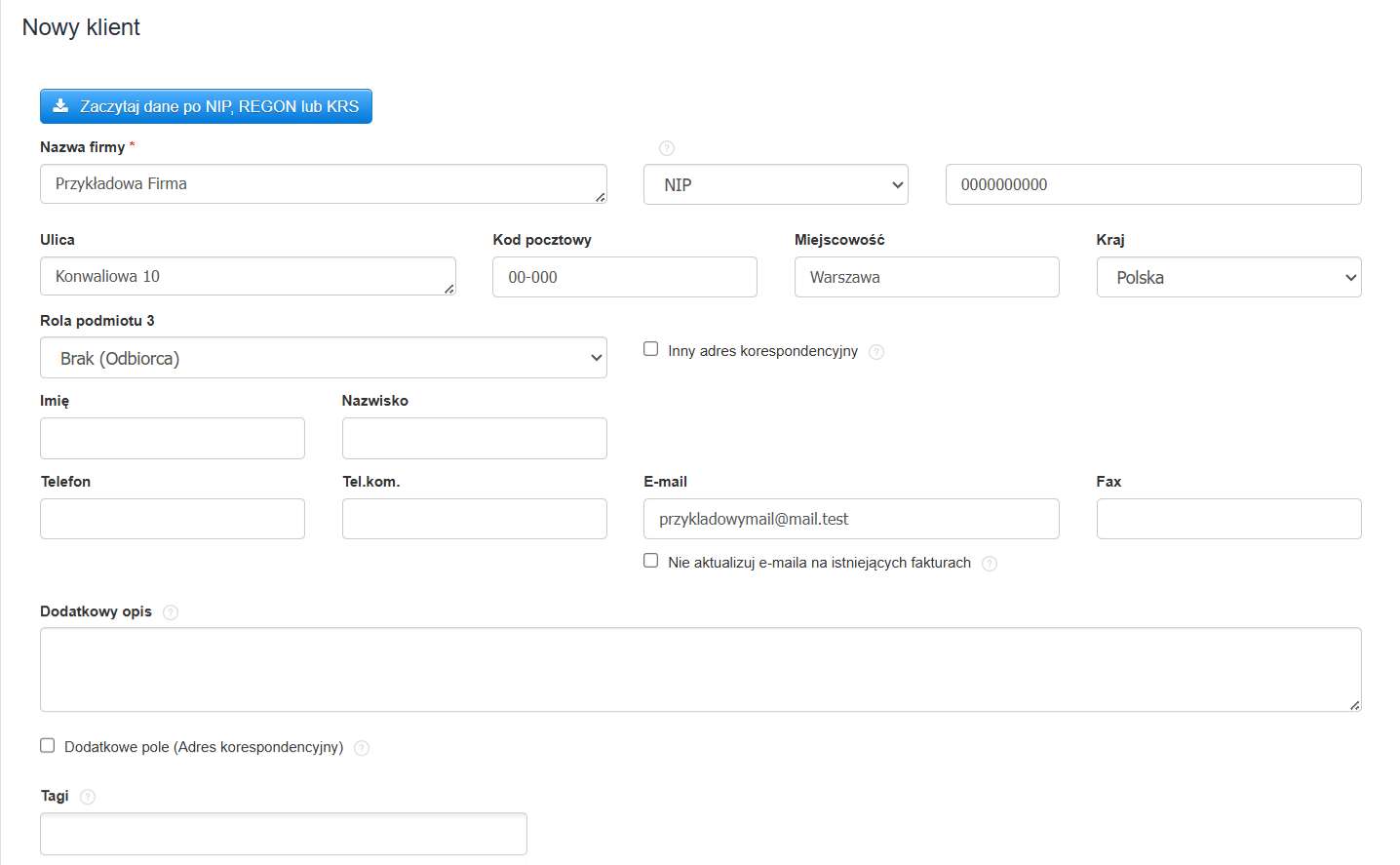
Task: Tick Nie aktualizuj e-maila na istniejących fakturach
Action: tap(651, 561)
